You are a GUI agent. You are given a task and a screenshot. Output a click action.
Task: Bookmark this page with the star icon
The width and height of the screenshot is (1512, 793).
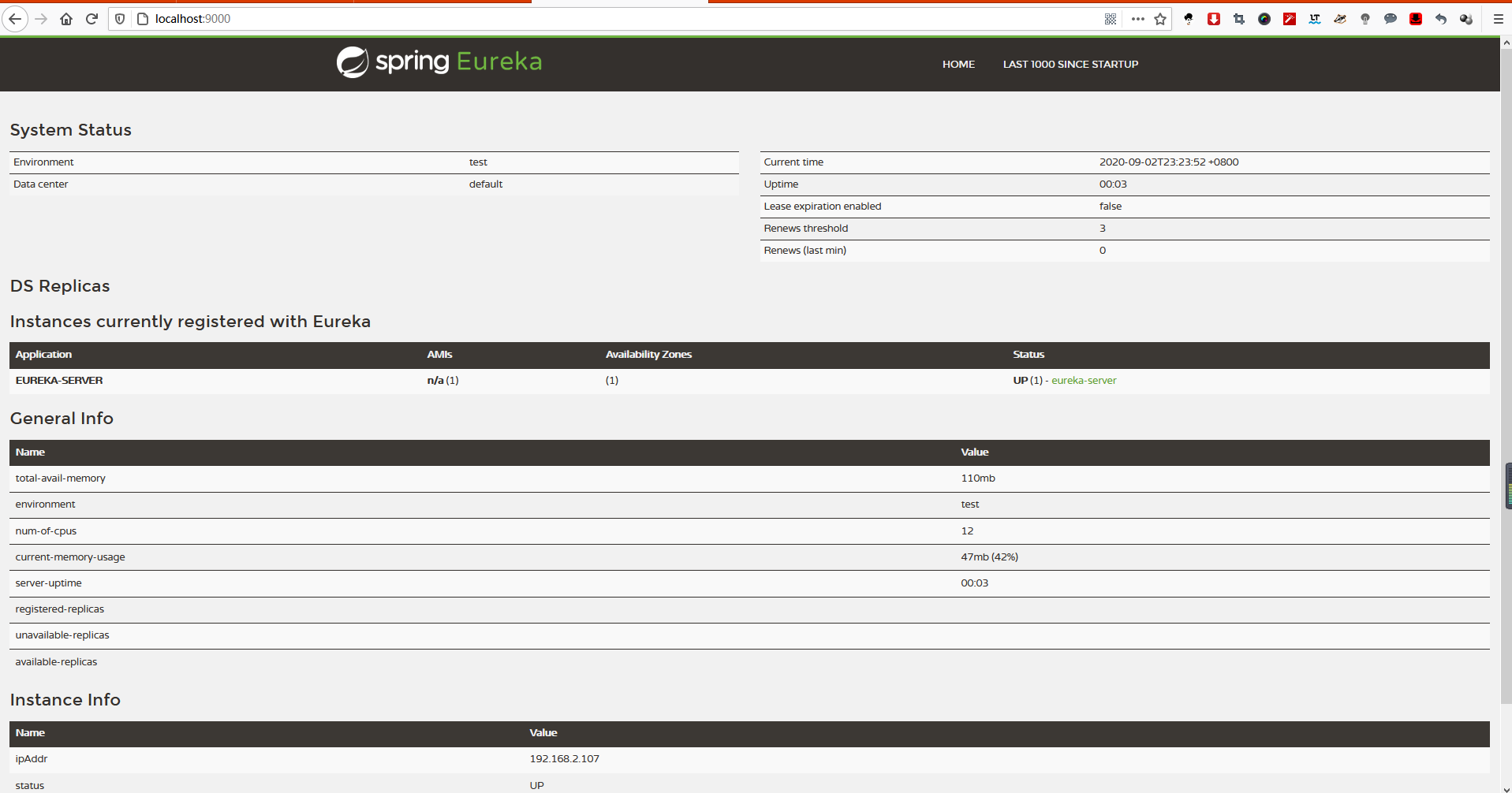1160,19
